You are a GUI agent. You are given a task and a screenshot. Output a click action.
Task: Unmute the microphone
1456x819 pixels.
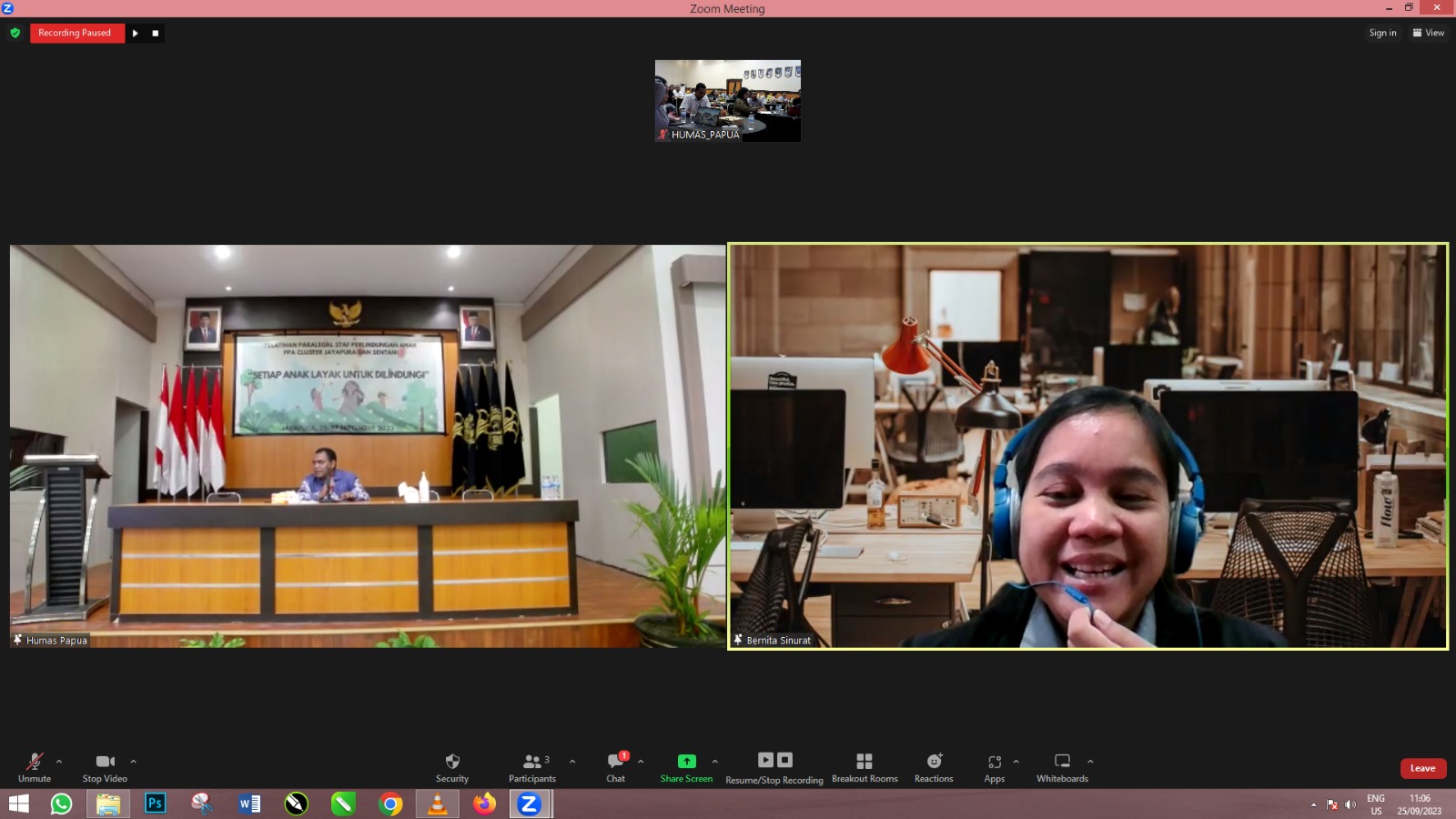pos(35,762)
